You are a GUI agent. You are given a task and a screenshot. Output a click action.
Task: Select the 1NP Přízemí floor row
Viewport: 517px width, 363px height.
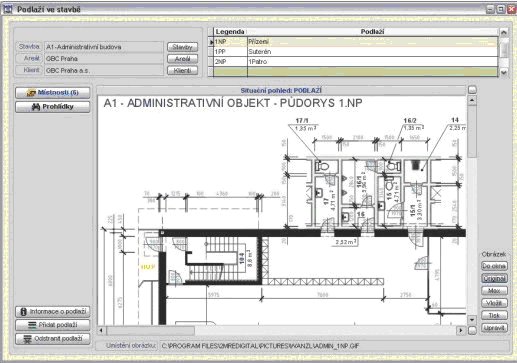pos(356,42)
